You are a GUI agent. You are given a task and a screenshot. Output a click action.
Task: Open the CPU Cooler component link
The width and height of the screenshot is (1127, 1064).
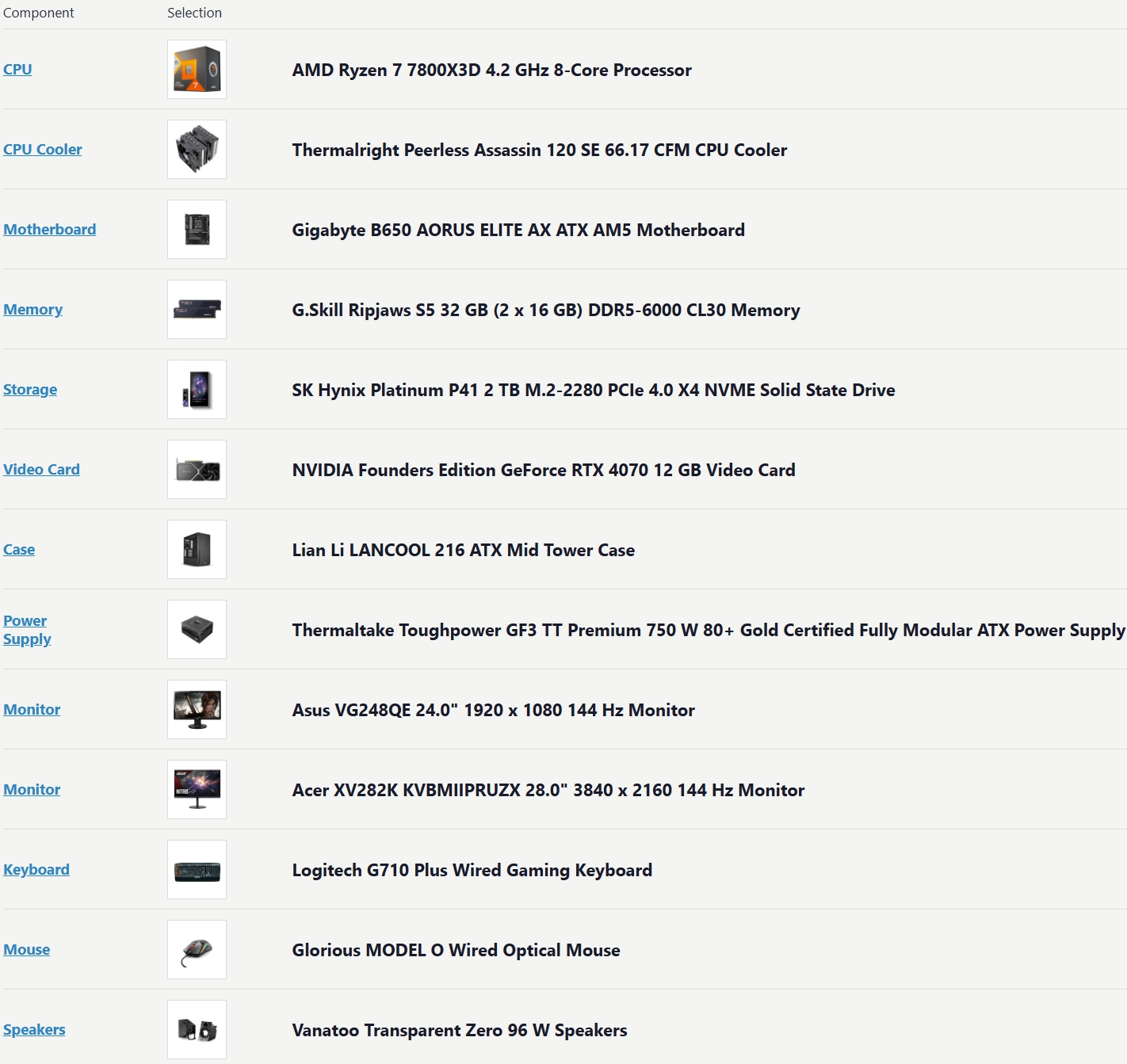coord(43,149)
